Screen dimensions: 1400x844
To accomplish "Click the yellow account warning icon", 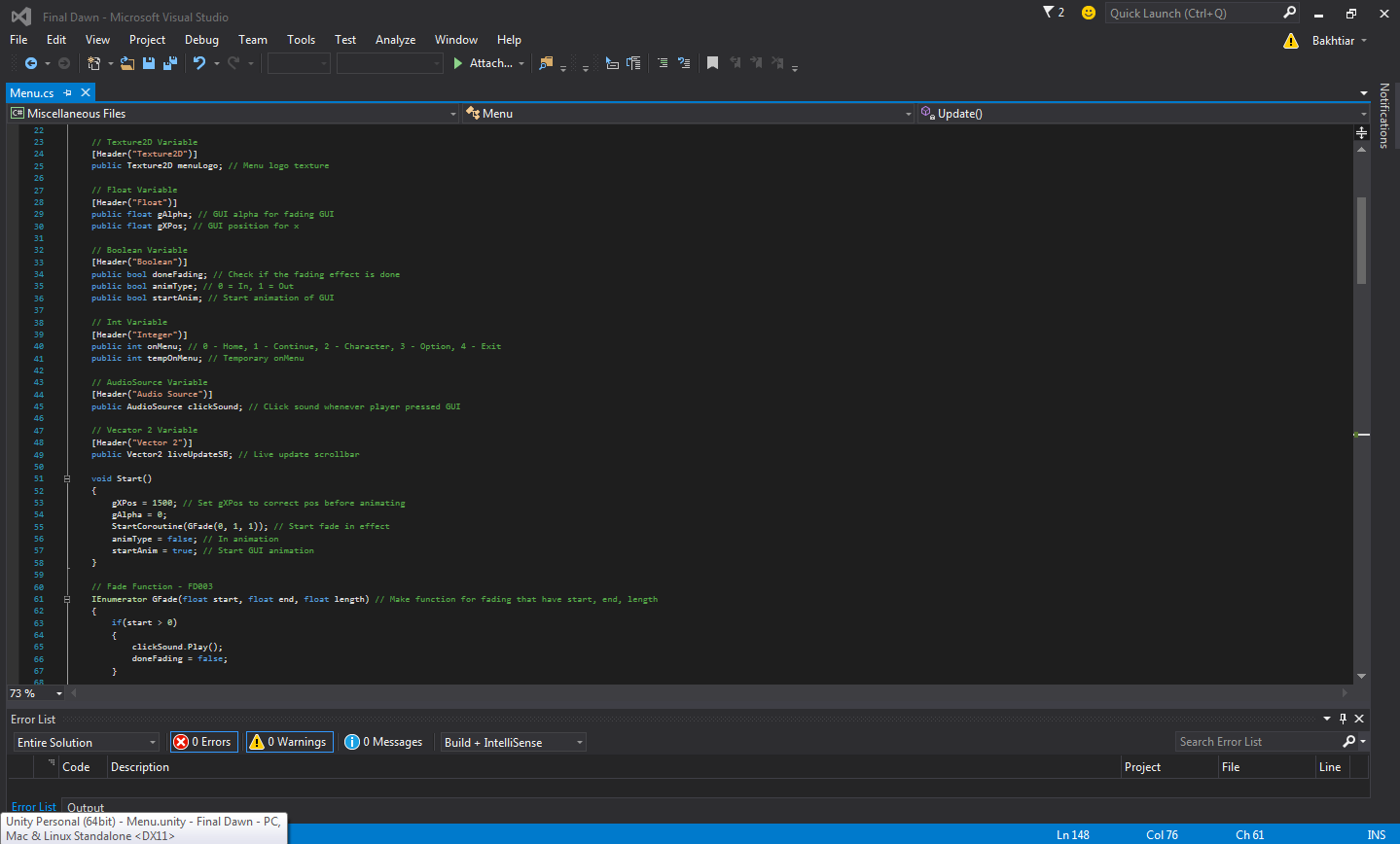I will (1291, 41).
